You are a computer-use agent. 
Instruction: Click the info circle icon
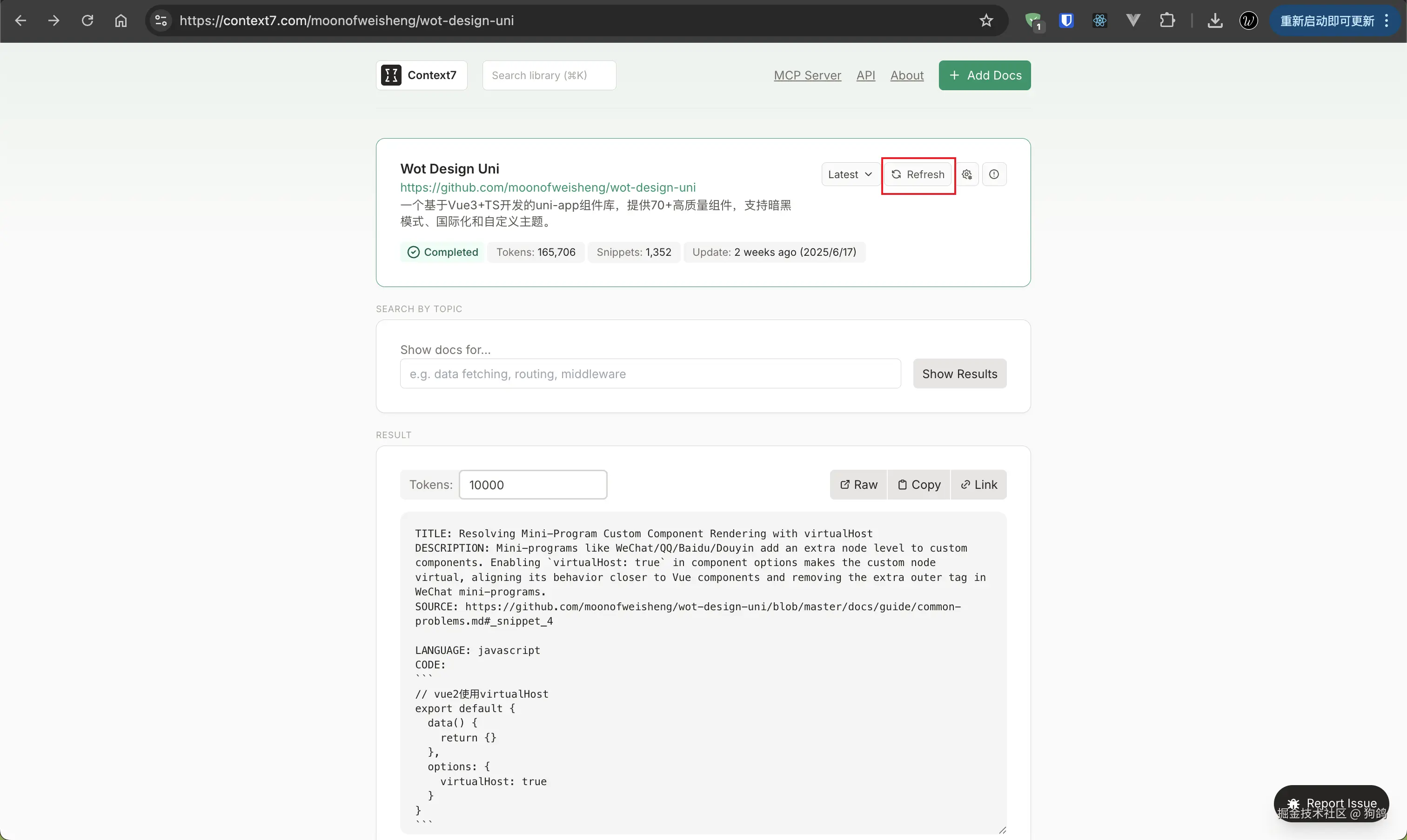(x=994, y=174)
